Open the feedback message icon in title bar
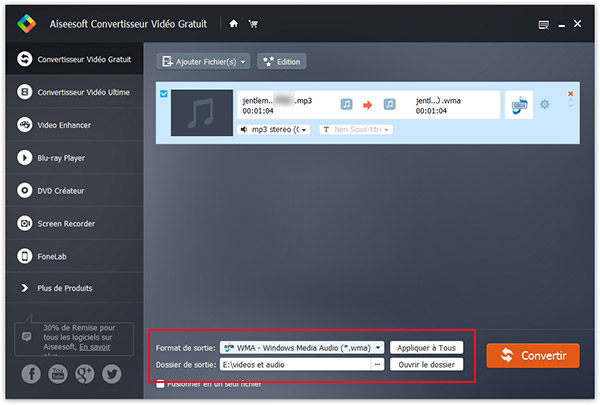The width and height of the screenshot is (600, 405). 543,25
